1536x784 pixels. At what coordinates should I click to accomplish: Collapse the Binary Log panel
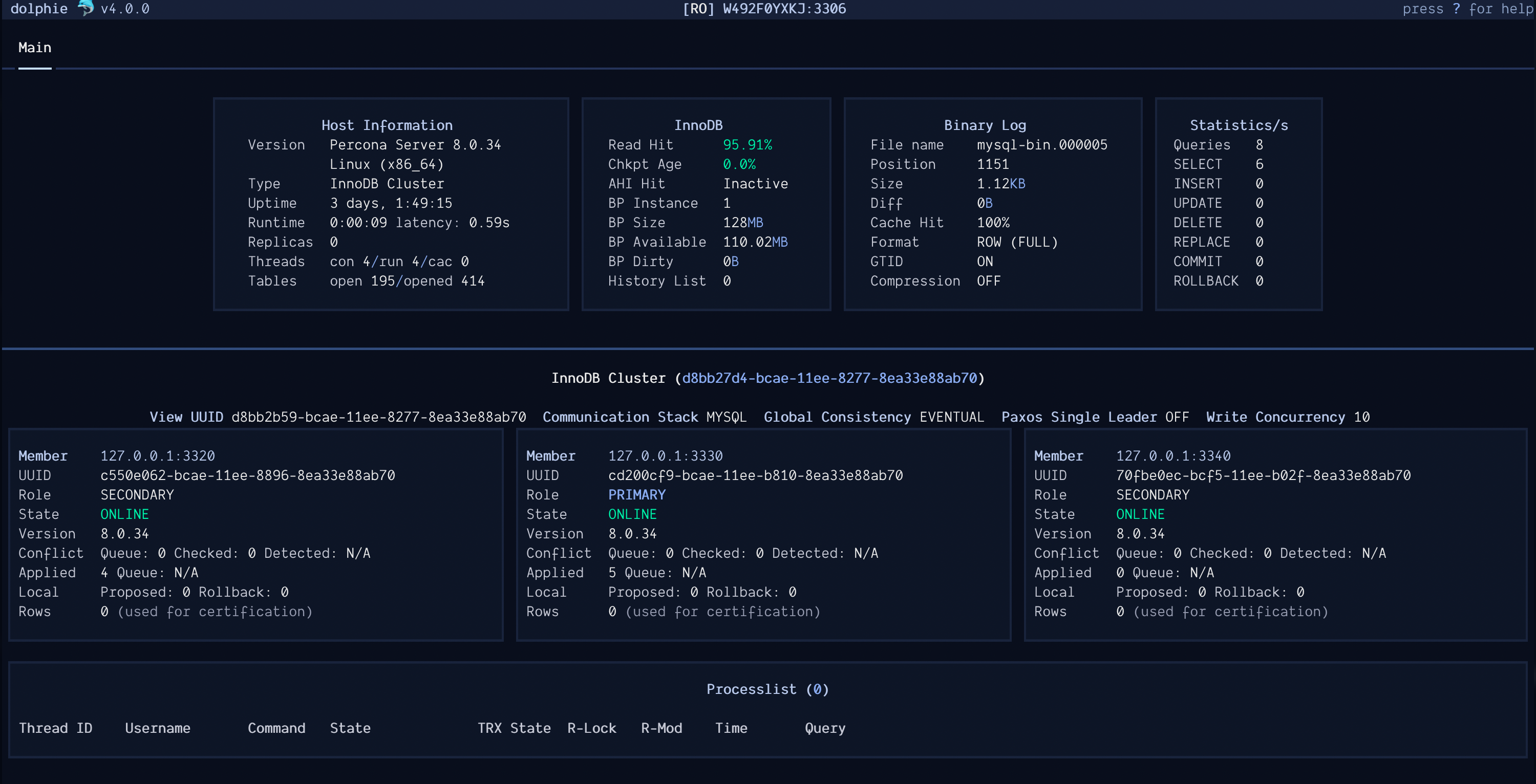point(985,124)
